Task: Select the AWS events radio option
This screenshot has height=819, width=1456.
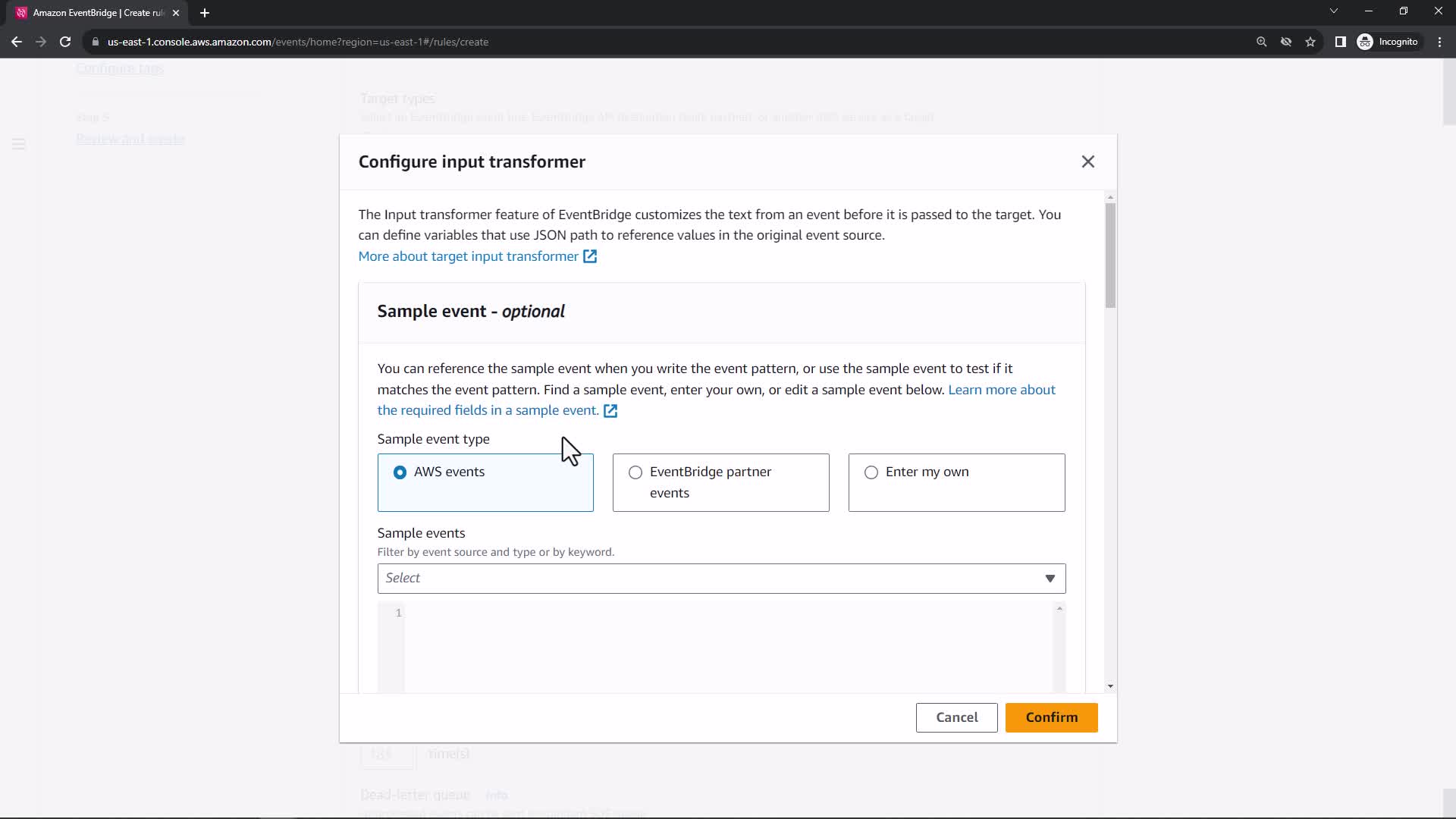Action: pyautogui.click(x=400, y=472)
